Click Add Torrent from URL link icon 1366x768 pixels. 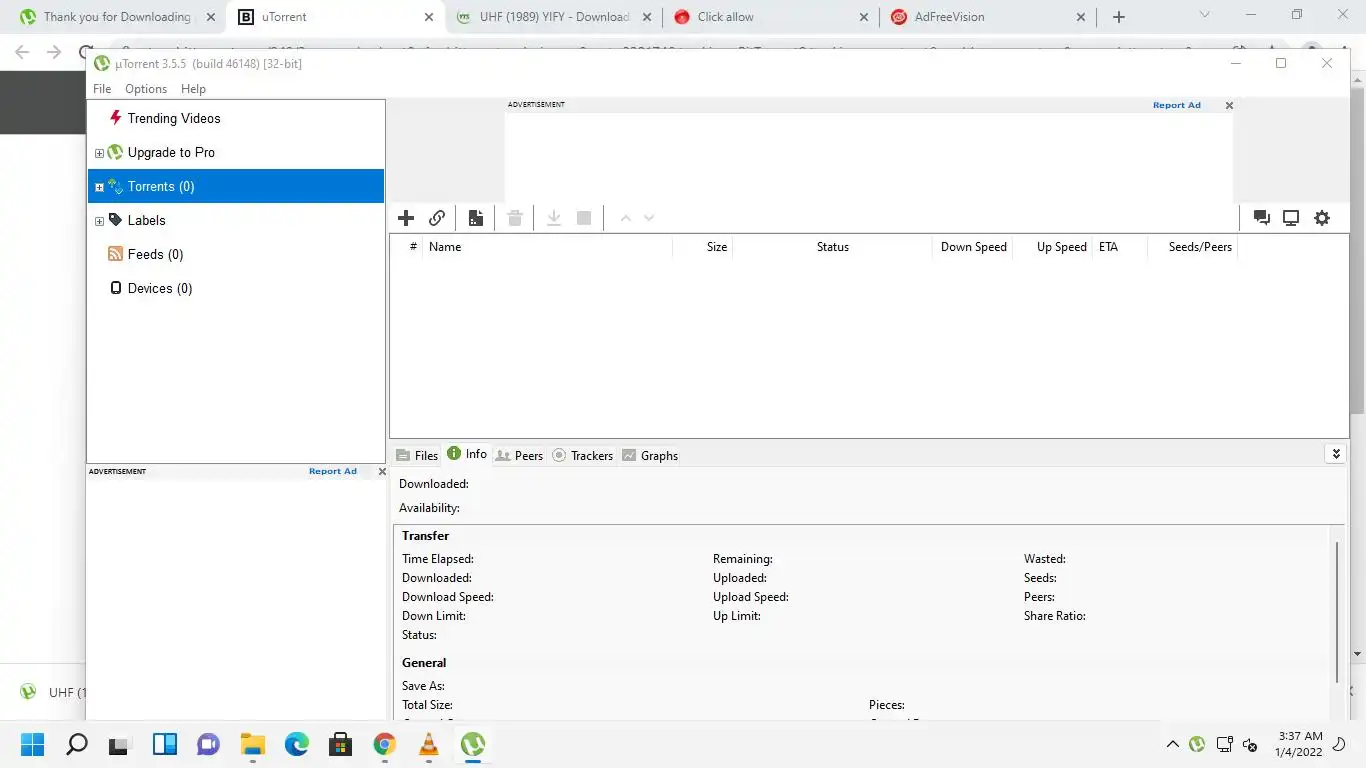pos(437,218)
